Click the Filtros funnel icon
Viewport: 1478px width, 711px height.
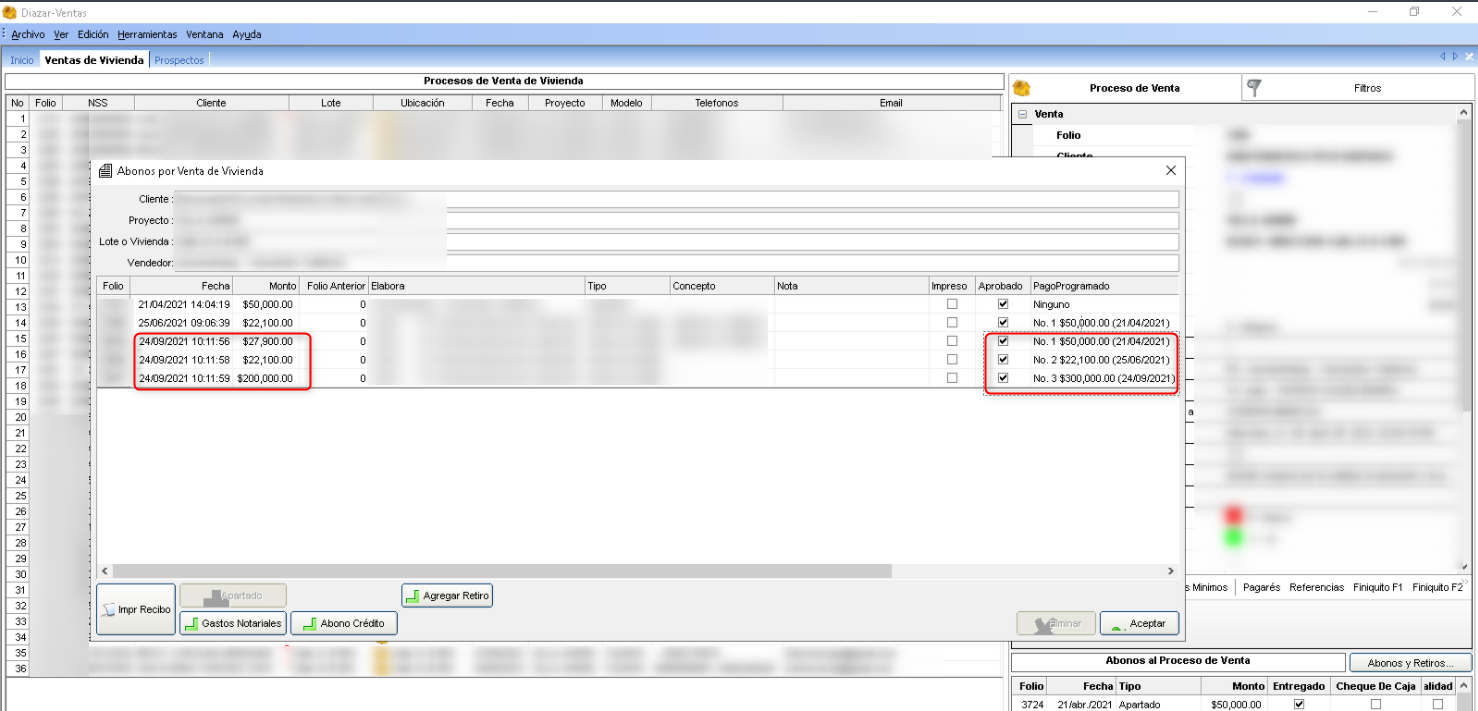pos(1254,88)
